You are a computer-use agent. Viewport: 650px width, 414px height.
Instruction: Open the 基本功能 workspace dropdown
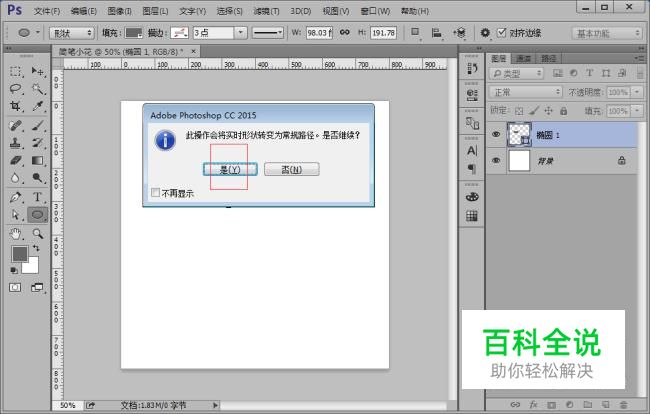point(607,33)
